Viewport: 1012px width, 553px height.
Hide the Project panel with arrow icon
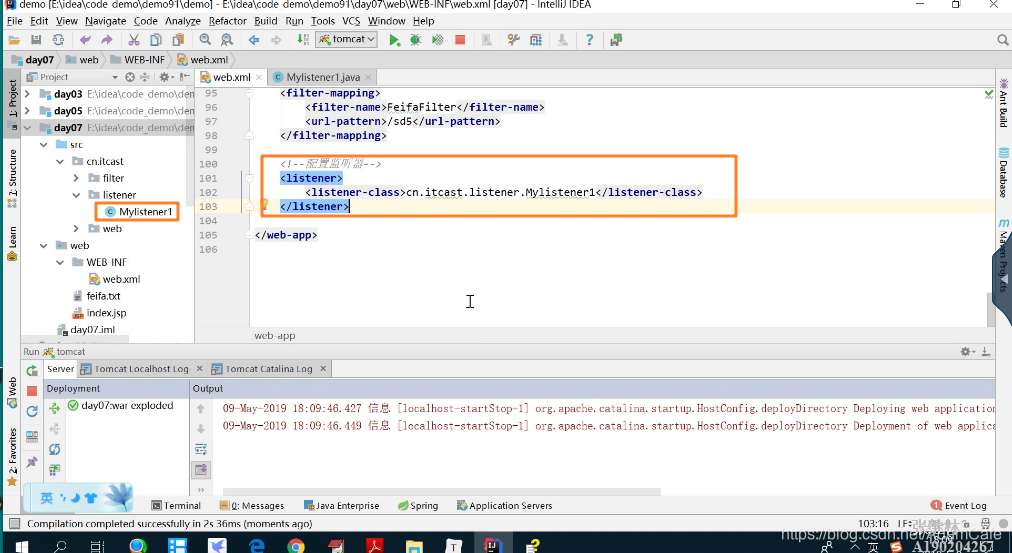(185, 77)
